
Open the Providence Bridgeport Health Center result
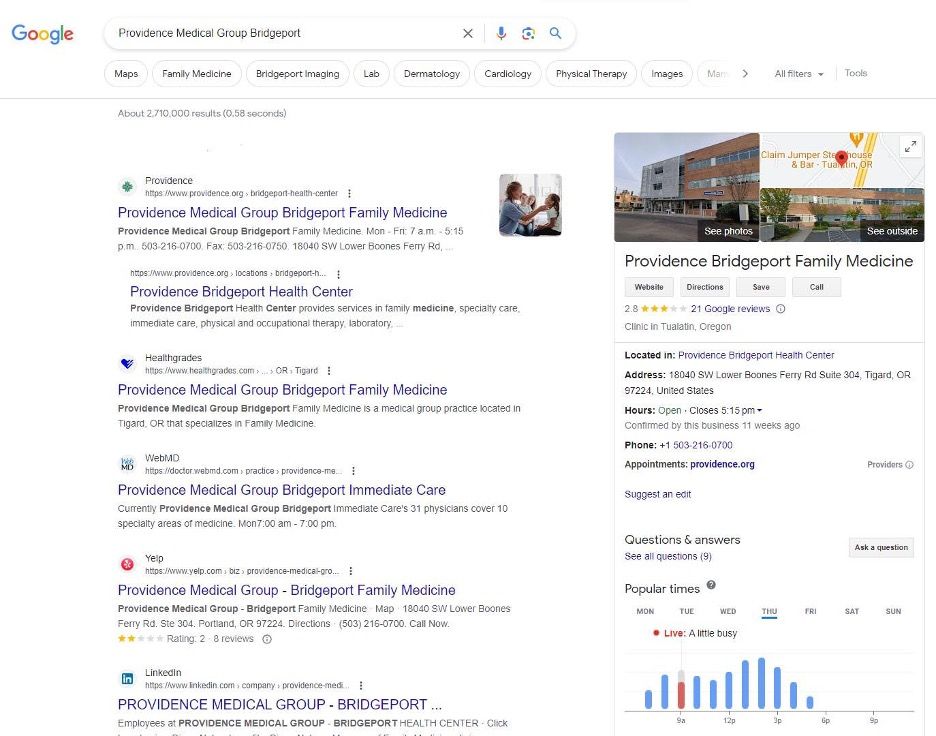241,291
